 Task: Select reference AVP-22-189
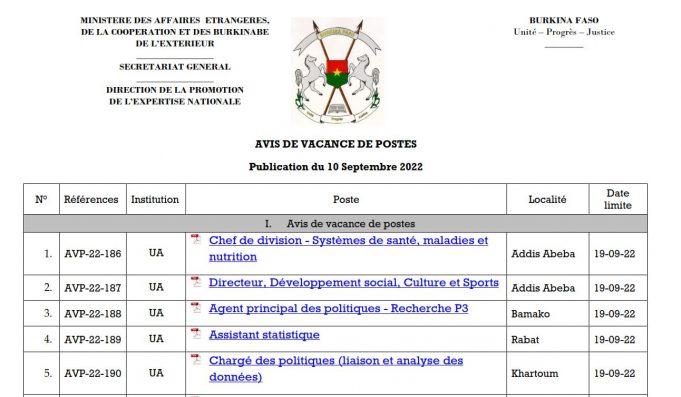point(93,339)
